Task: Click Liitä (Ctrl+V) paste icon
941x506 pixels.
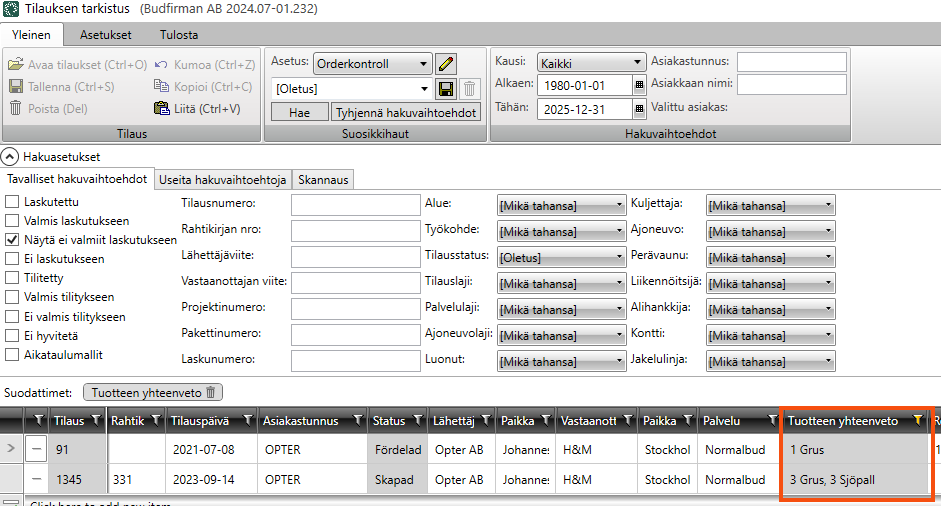Action: pos(163,108)
